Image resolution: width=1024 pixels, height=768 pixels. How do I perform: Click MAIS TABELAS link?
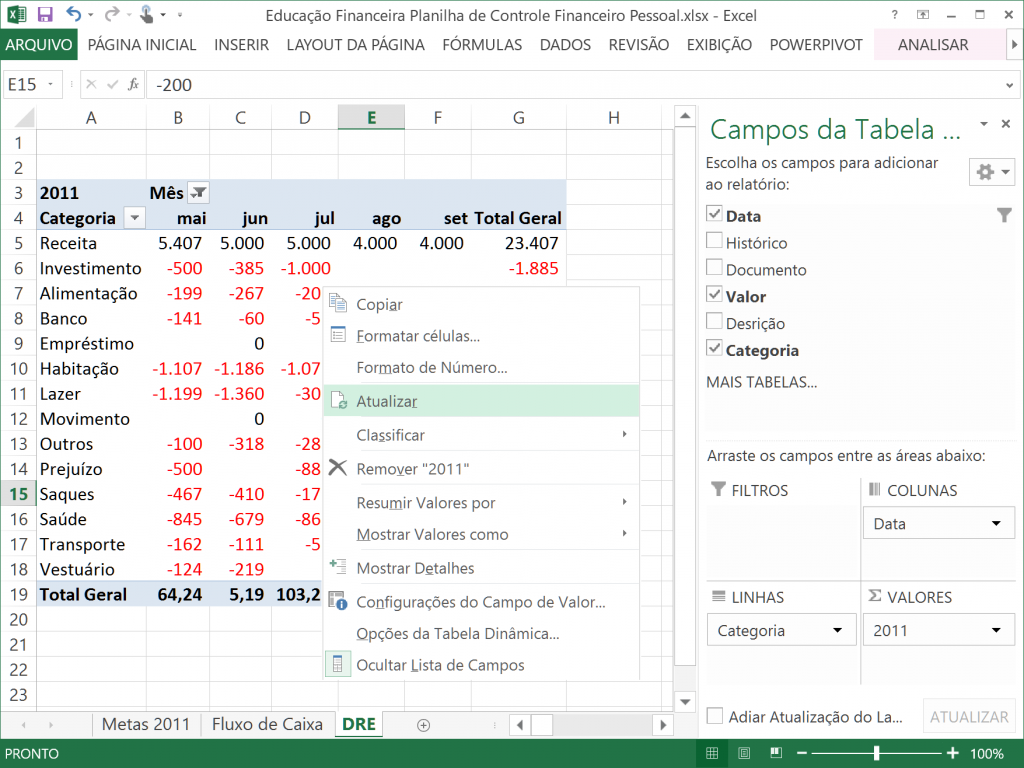point(761,382)
